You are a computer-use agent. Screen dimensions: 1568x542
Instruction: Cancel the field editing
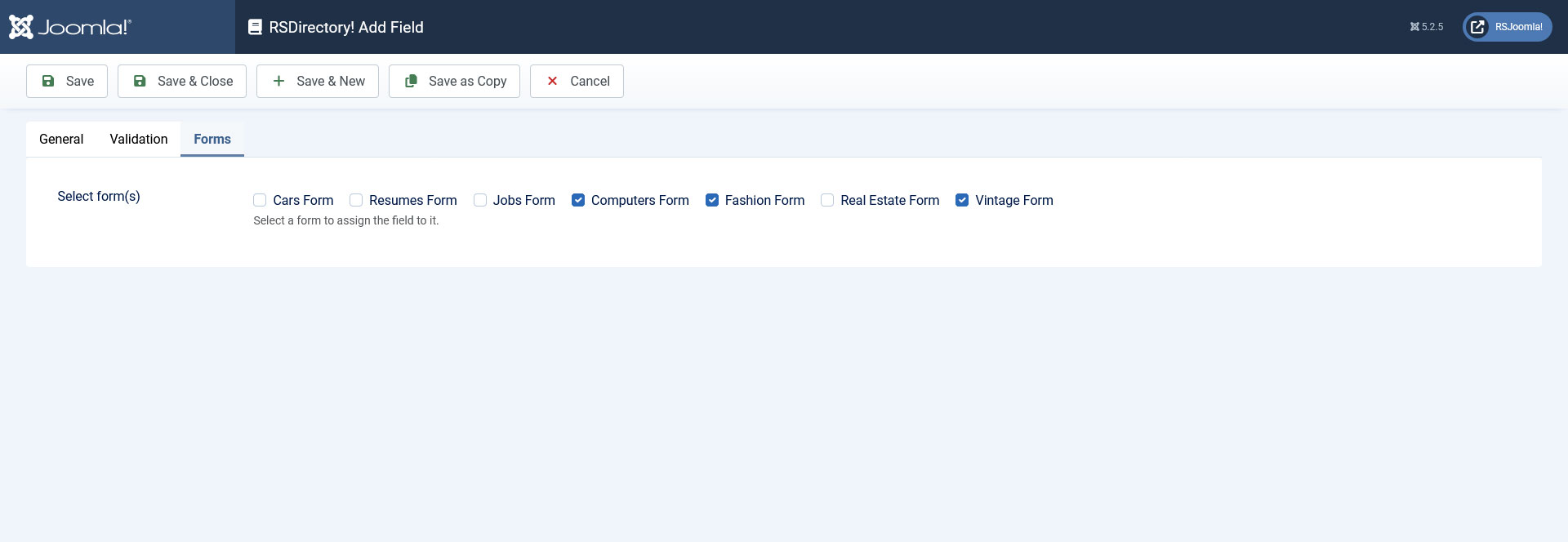coord(577,82)
